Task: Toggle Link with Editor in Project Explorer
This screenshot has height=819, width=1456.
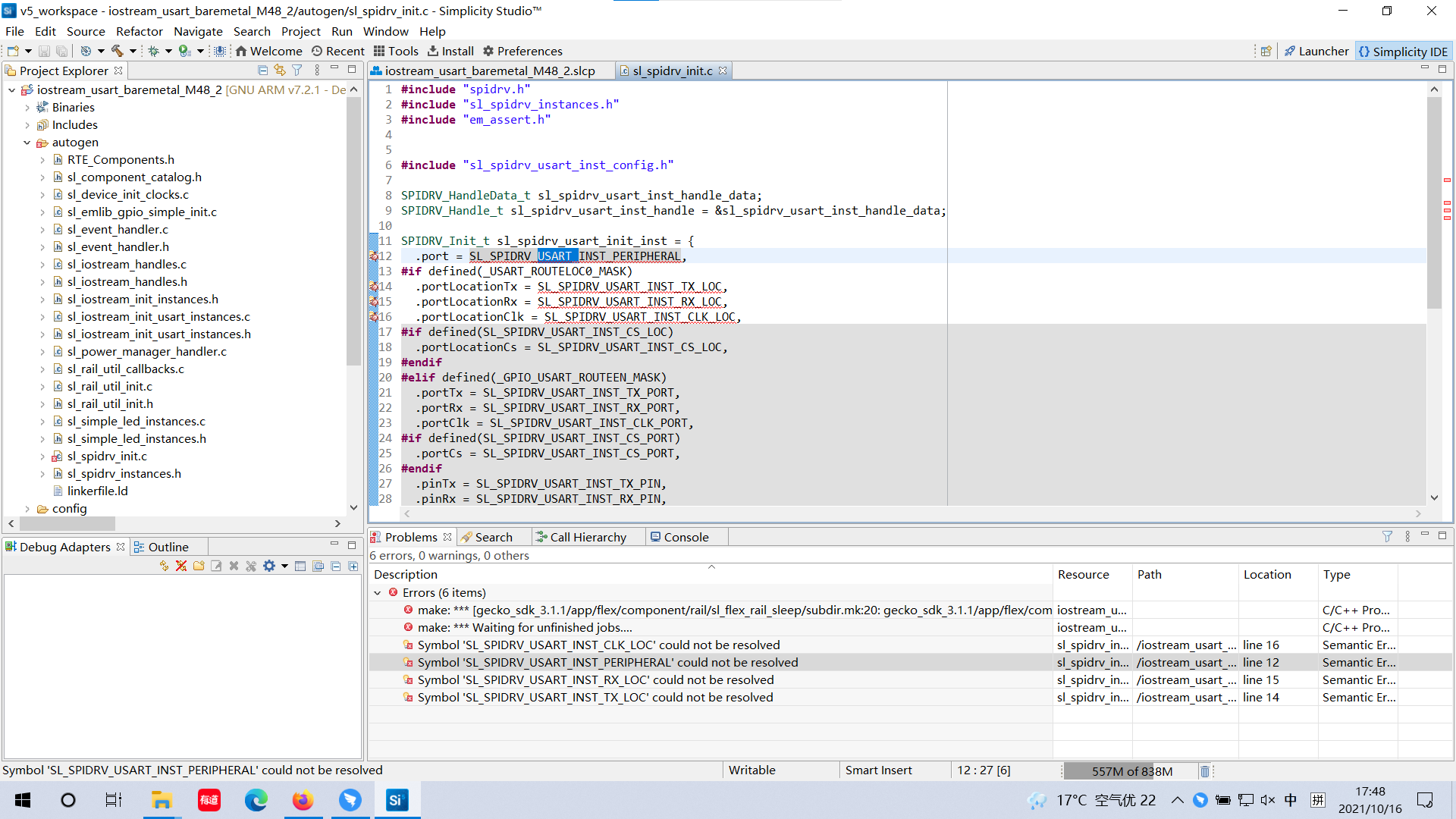Action: pos(279,70)
